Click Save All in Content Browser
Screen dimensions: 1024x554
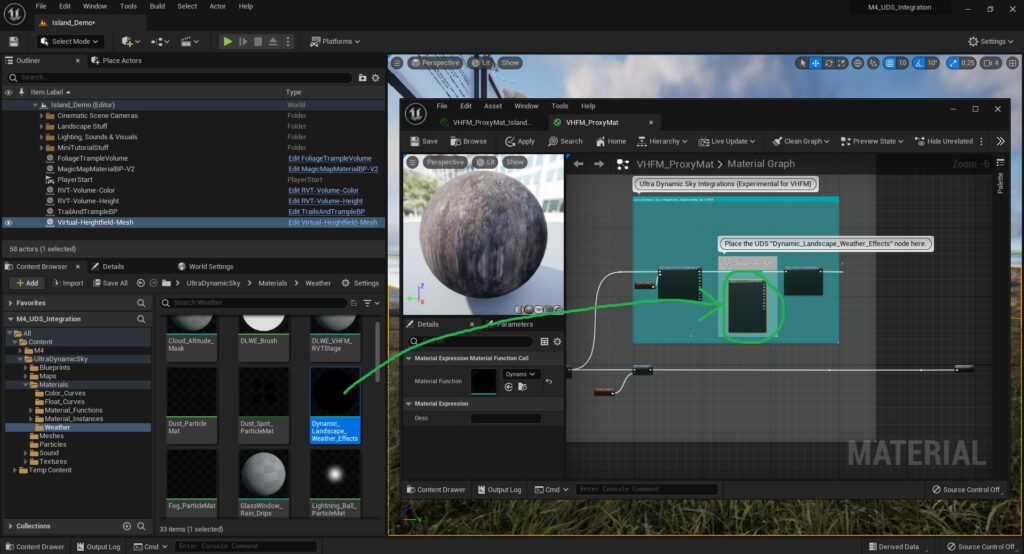[110, 283]
